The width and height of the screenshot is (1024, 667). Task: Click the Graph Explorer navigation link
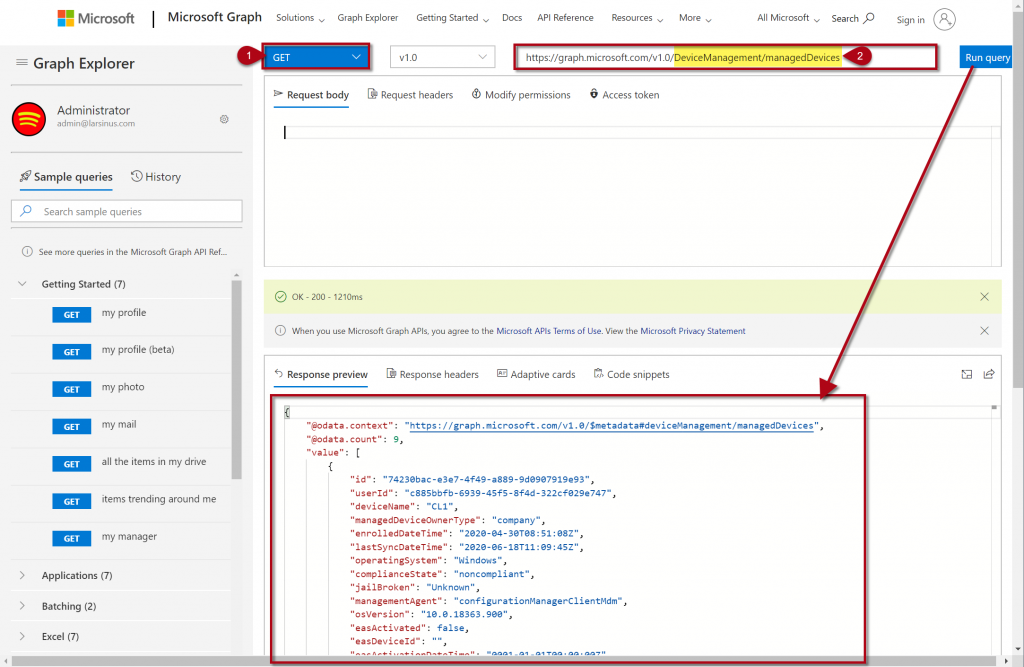tap(368, 18)
